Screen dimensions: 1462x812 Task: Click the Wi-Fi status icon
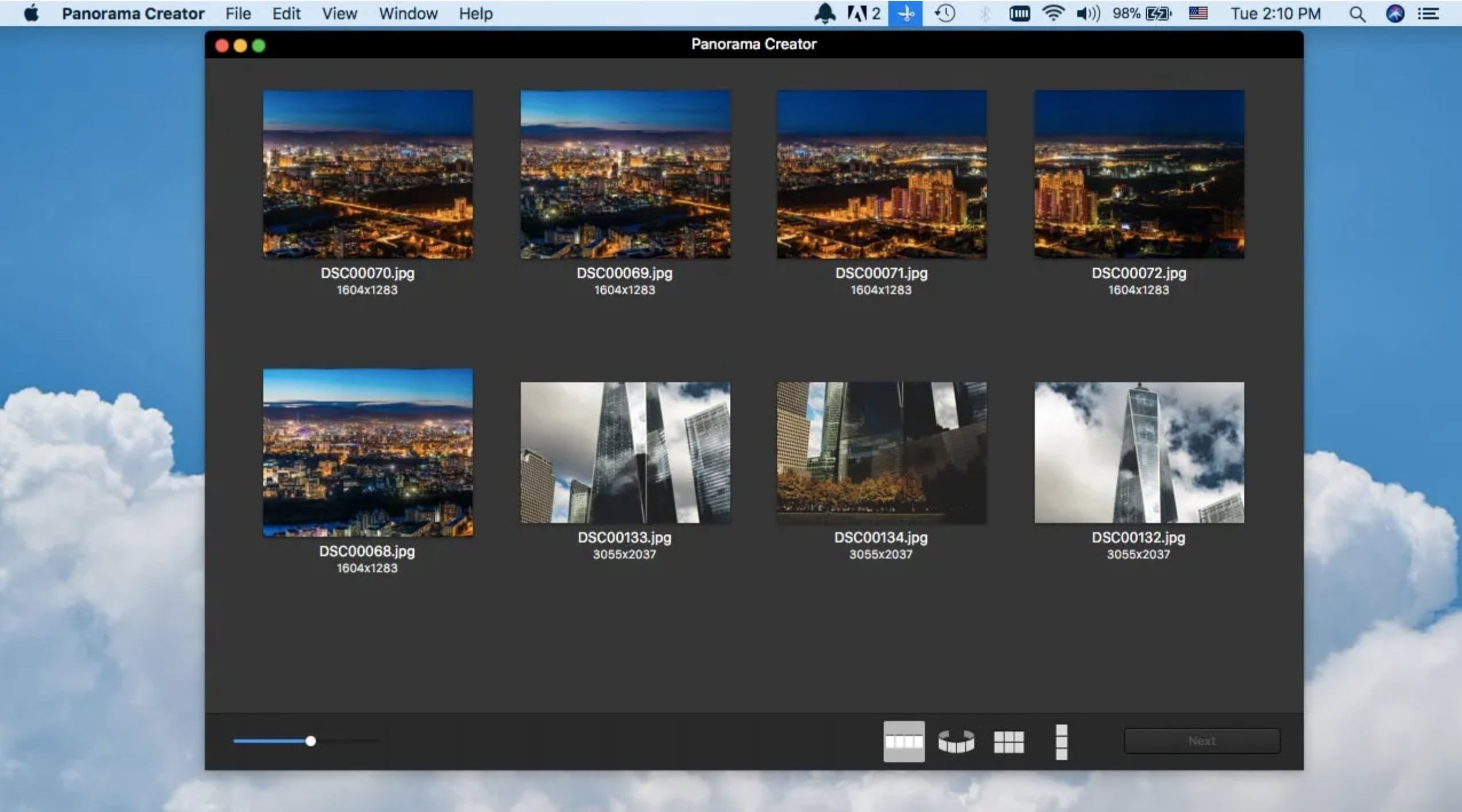tap(1053, 14)
